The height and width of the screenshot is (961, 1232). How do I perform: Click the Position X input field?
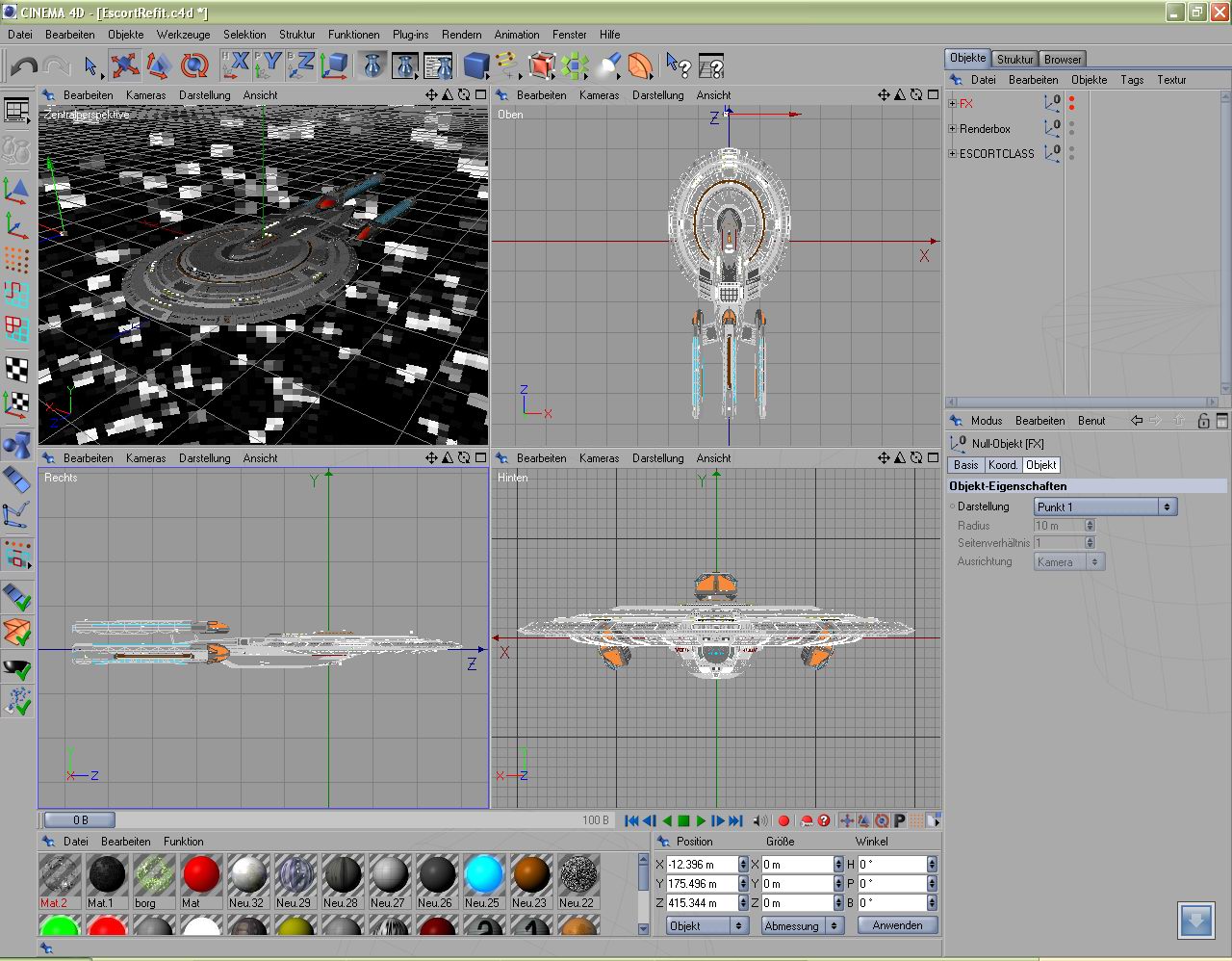click(701, 865)
